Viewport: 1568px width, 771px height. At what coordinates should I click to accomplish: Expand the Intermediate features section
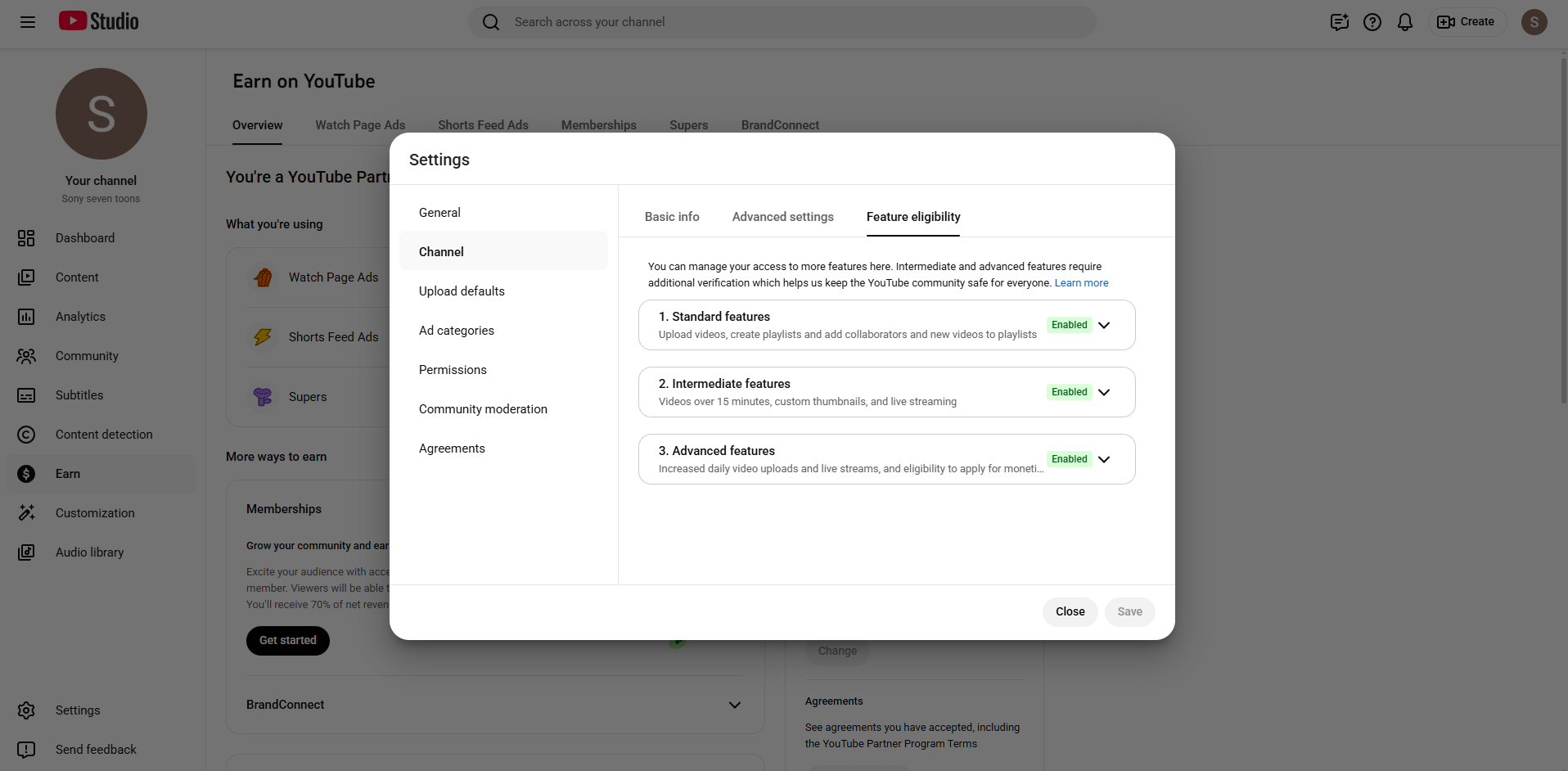coord(1103,392)
